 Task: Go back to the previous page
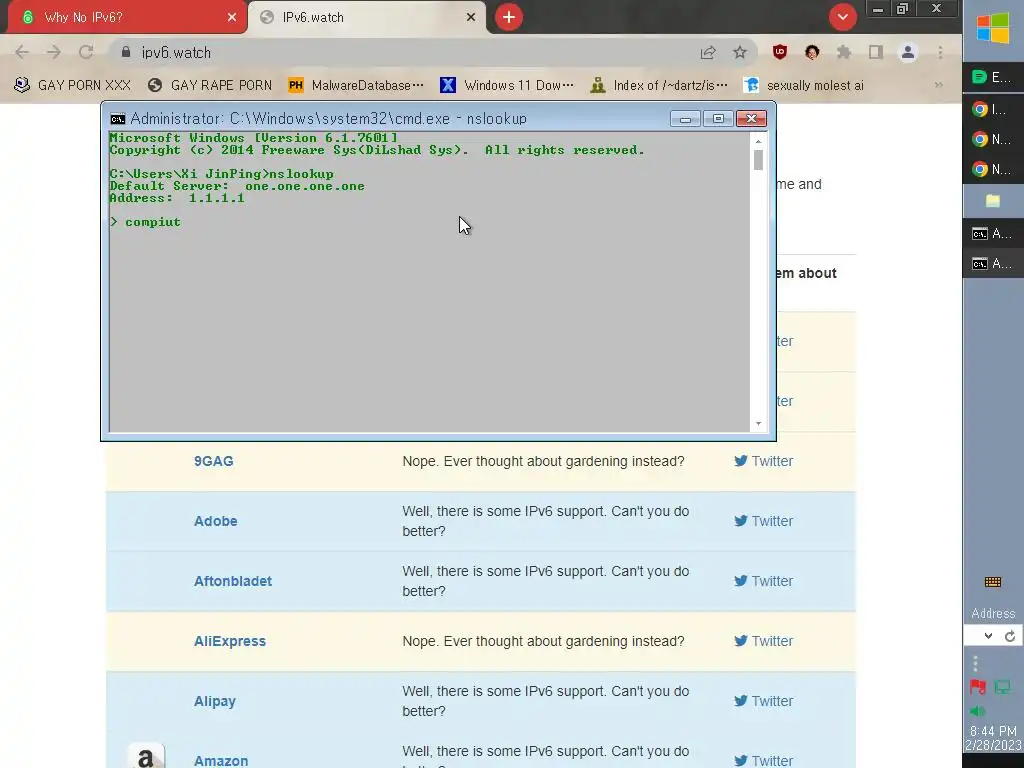22,52
